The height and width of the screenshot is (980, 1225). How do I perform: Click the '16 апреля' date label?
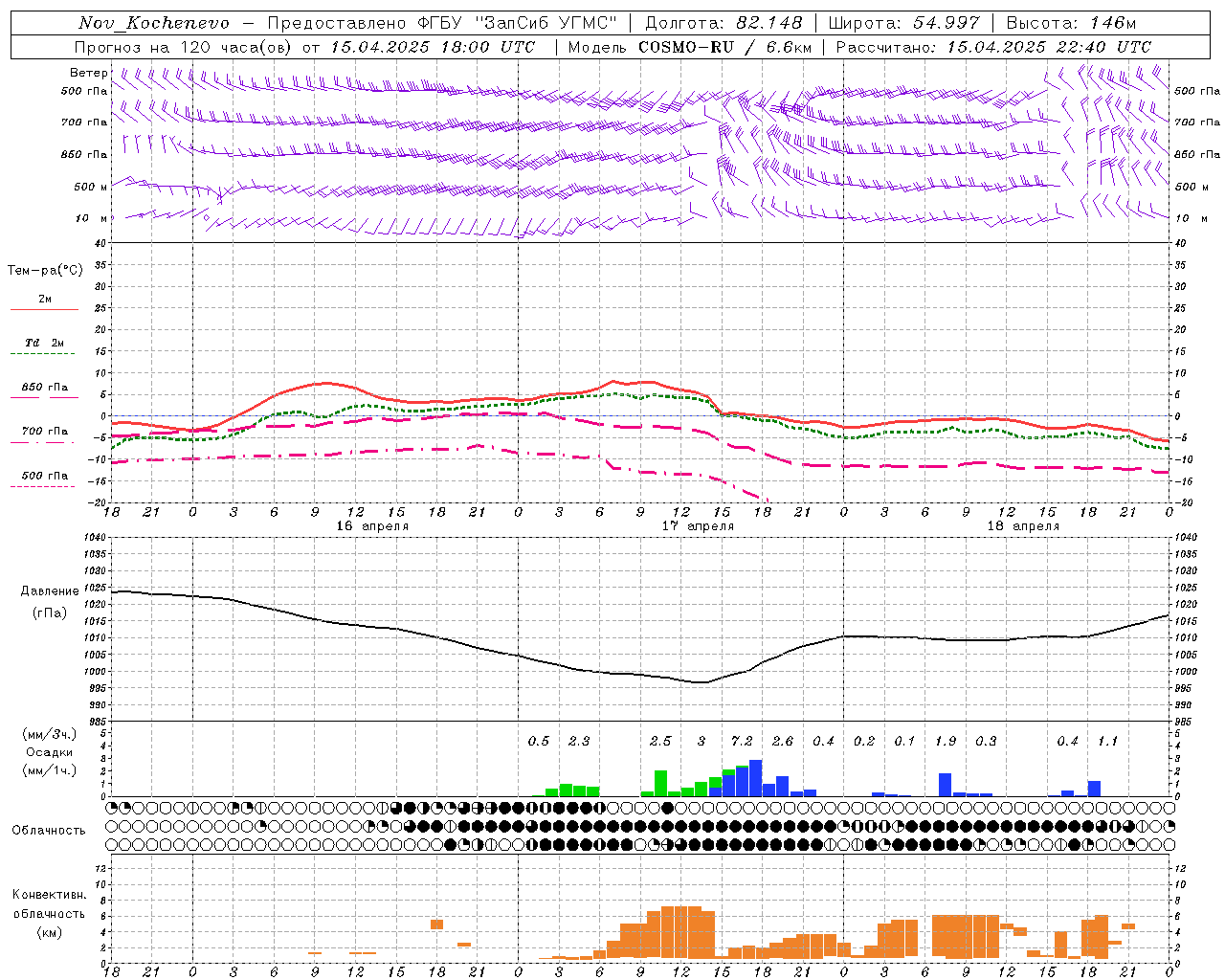point(372,526)
